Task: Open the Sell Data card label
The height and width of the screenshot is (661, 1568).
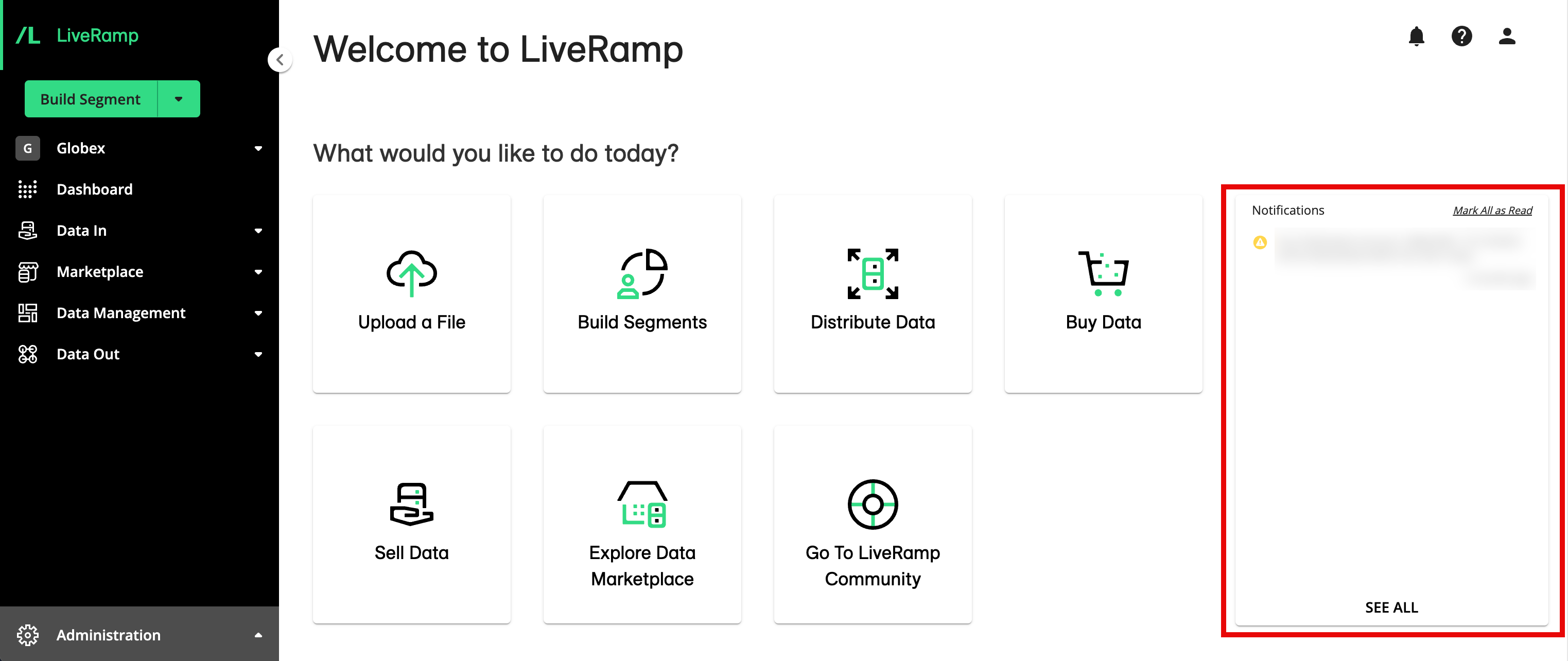Action: [x=411, y=553]
